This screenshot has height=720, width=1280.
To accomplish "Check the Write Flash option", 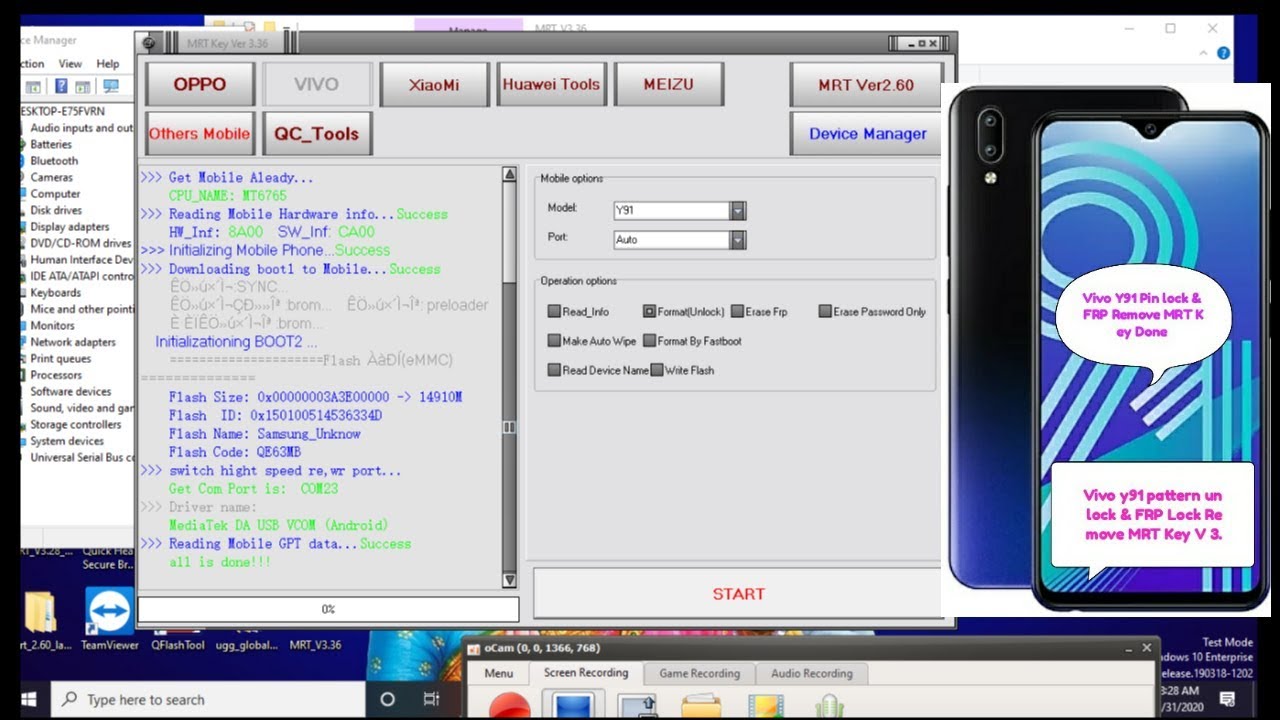I will (x=657, y=370).
